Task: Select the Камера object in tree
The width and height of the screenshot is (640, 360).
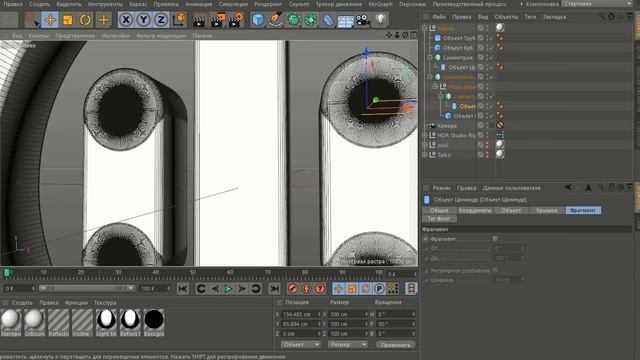Action: tap(447, 126)
